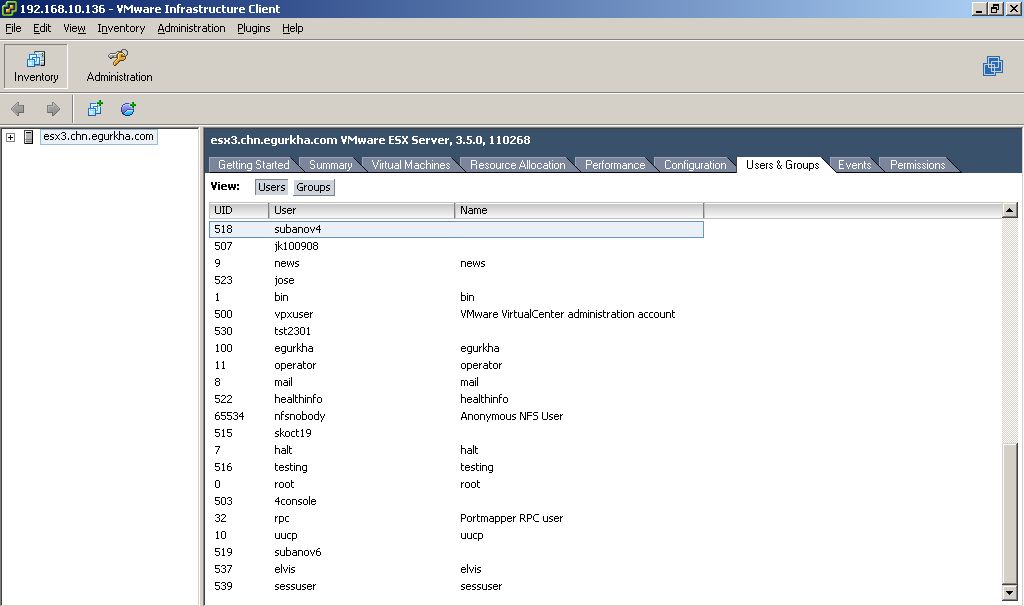Open the Edit menu
Viewport: 1024px width, 606px height.
pyautogui.click(x=42, y=28)
